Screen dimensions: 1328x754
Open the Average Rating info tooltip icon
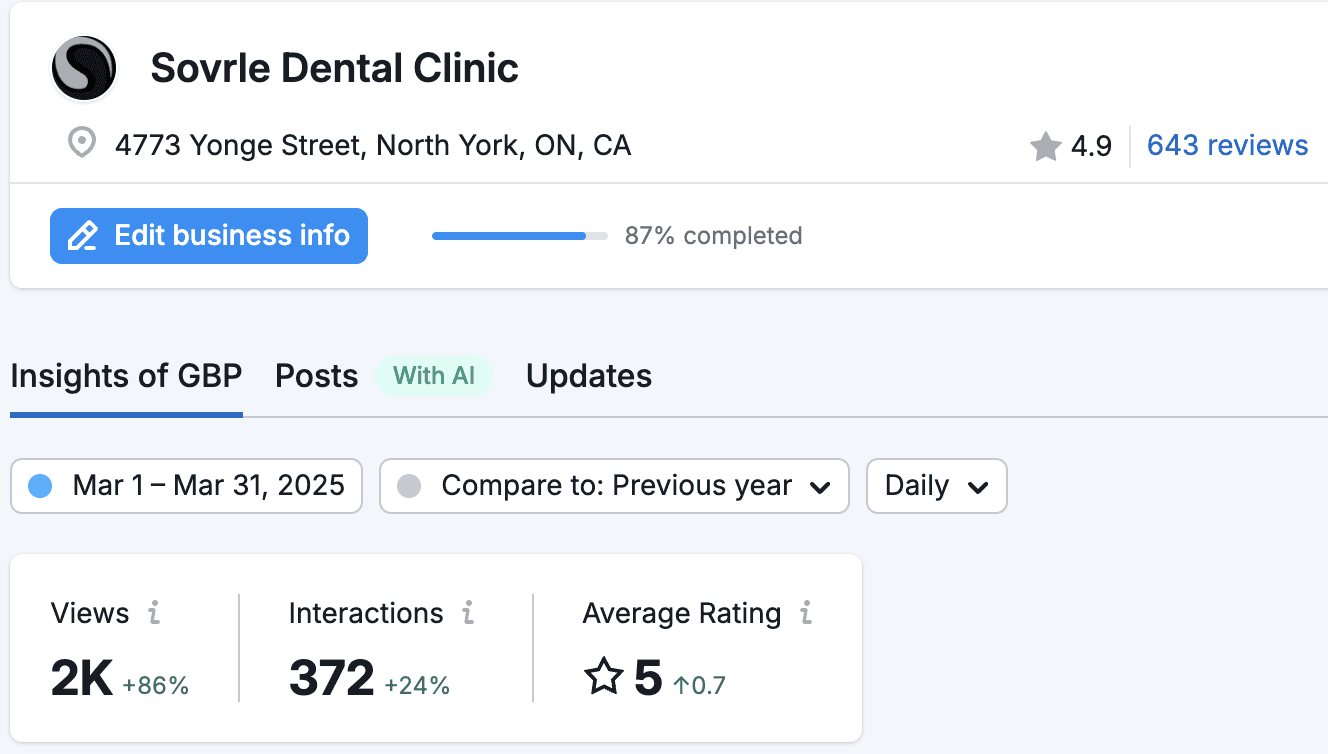(806, 615)
